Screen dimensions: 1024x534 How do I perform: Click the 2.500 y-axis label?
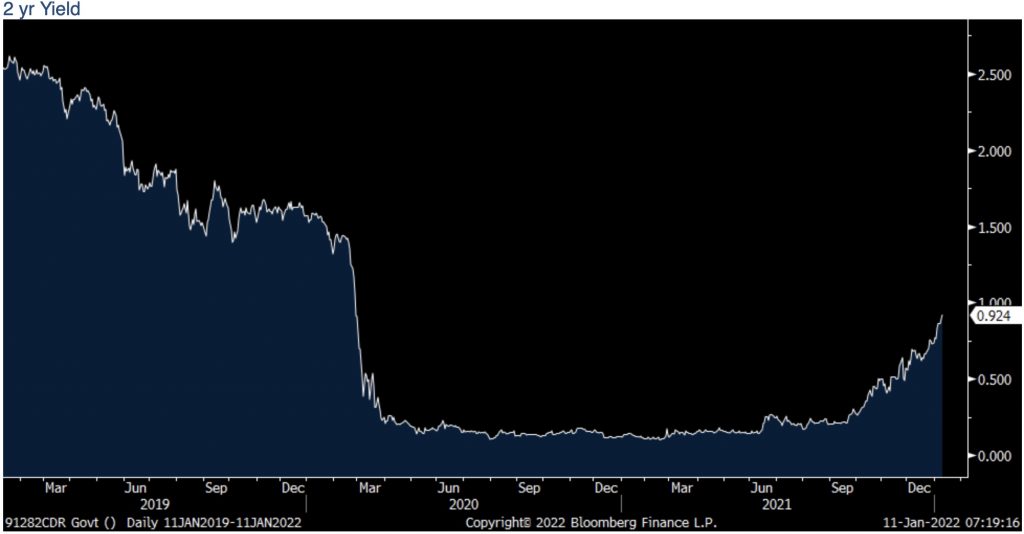point(994,75)
